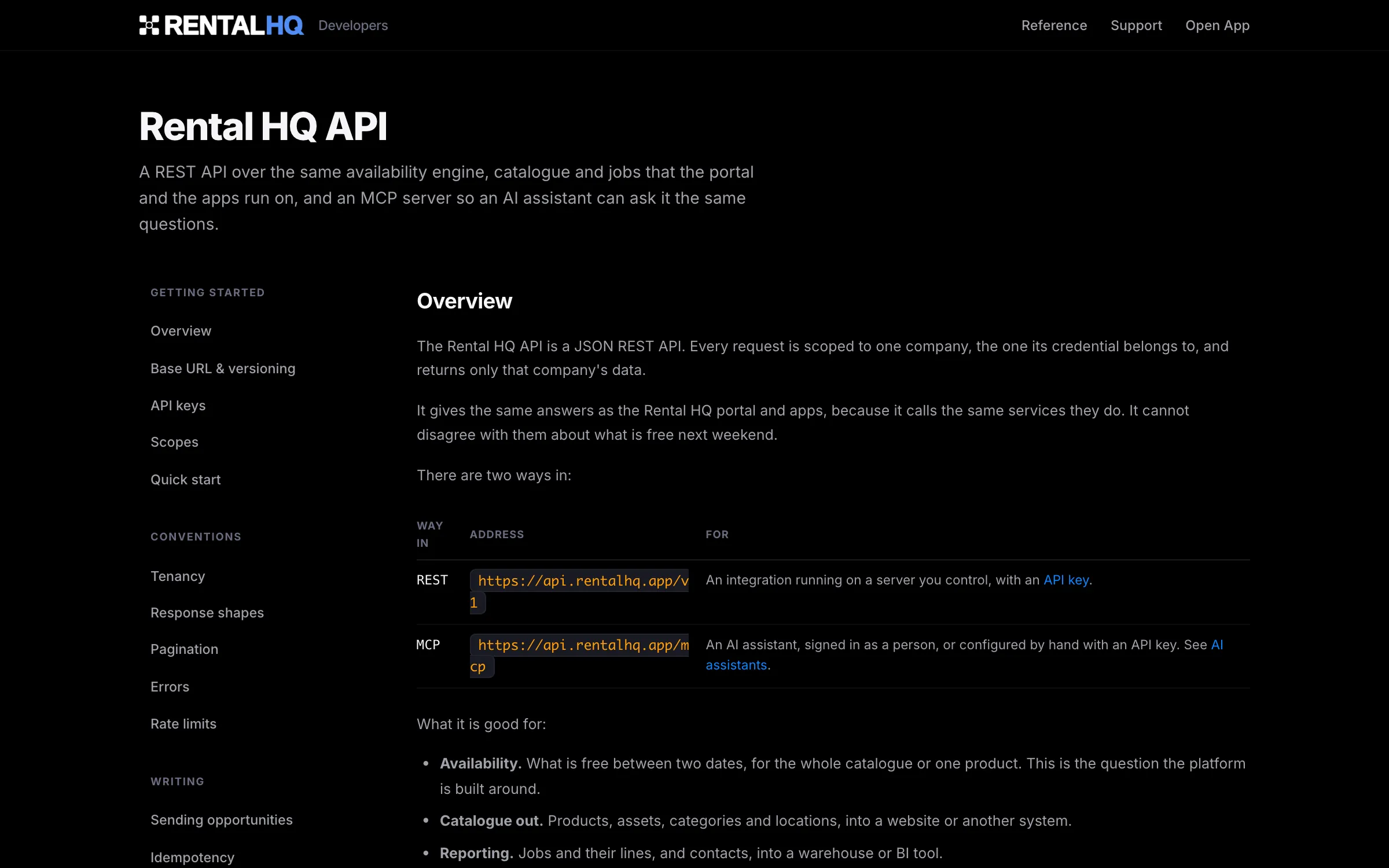The height and width of the screenshot is (868, 1389).
Task: Click the Availability. bold bullet text
Action: coord(480,763)
